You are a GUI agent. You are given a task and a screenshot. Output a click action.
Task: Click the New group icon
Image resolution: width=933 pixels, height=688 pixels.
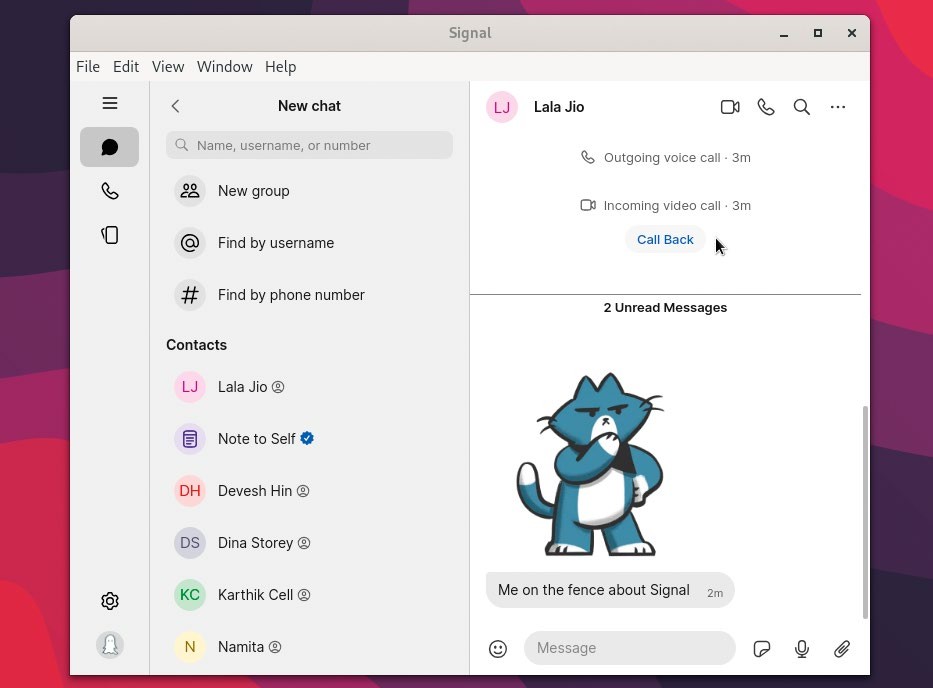190,191
